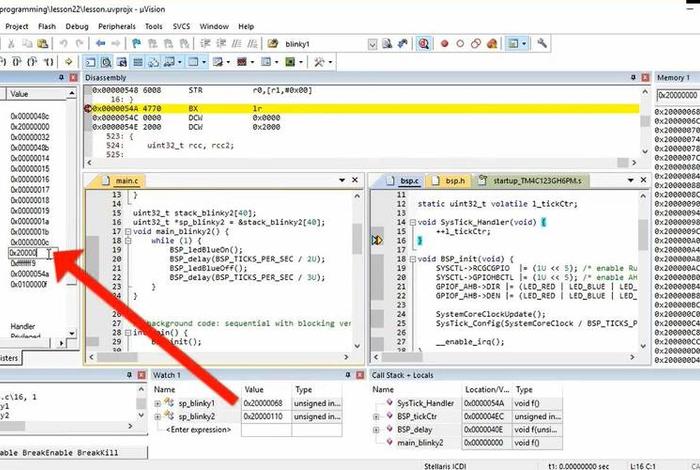Click Run to Cursor Line icon

48,62
